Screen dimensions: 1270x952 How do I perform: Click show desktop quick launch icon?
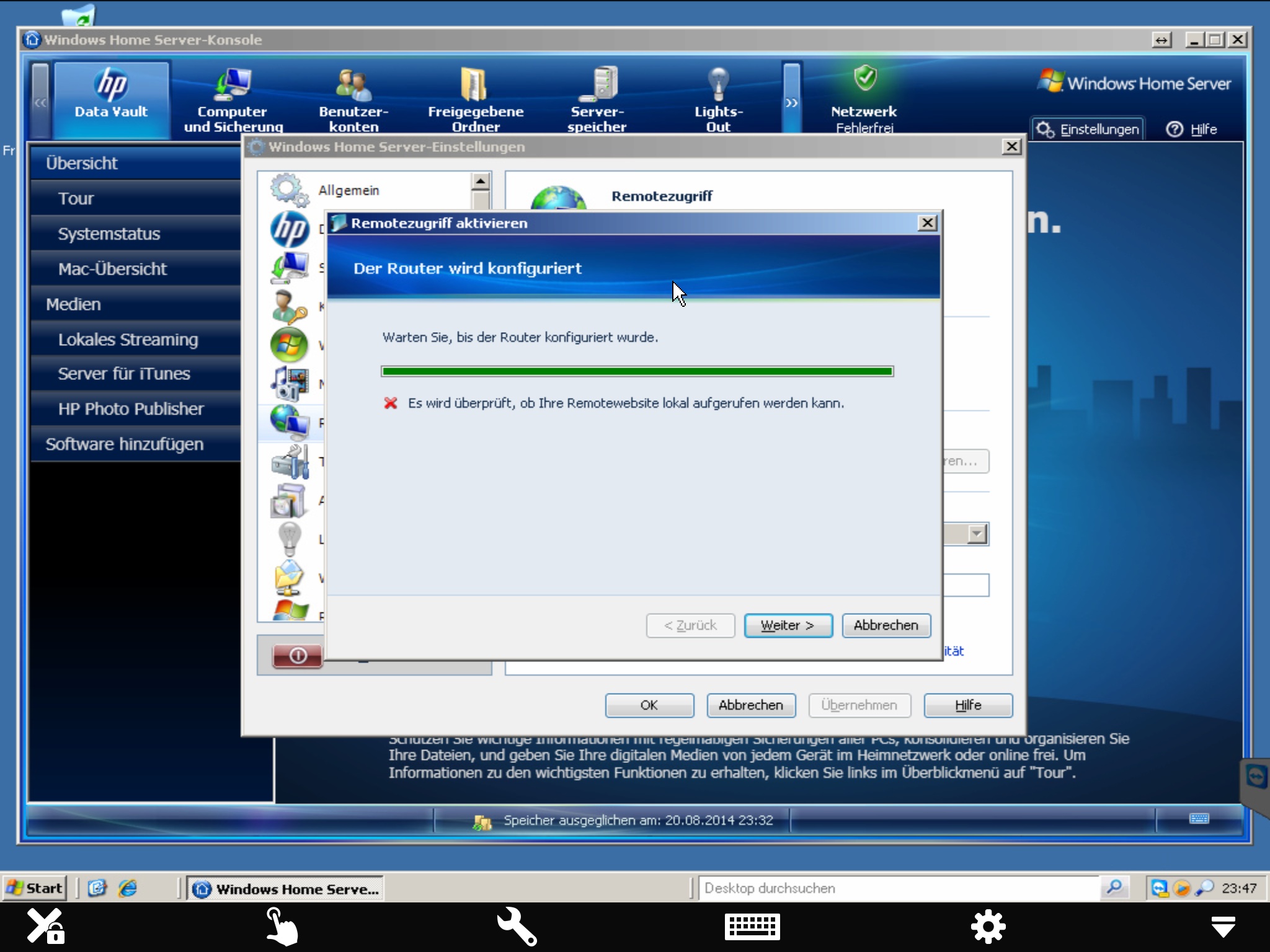click(97, 888)
